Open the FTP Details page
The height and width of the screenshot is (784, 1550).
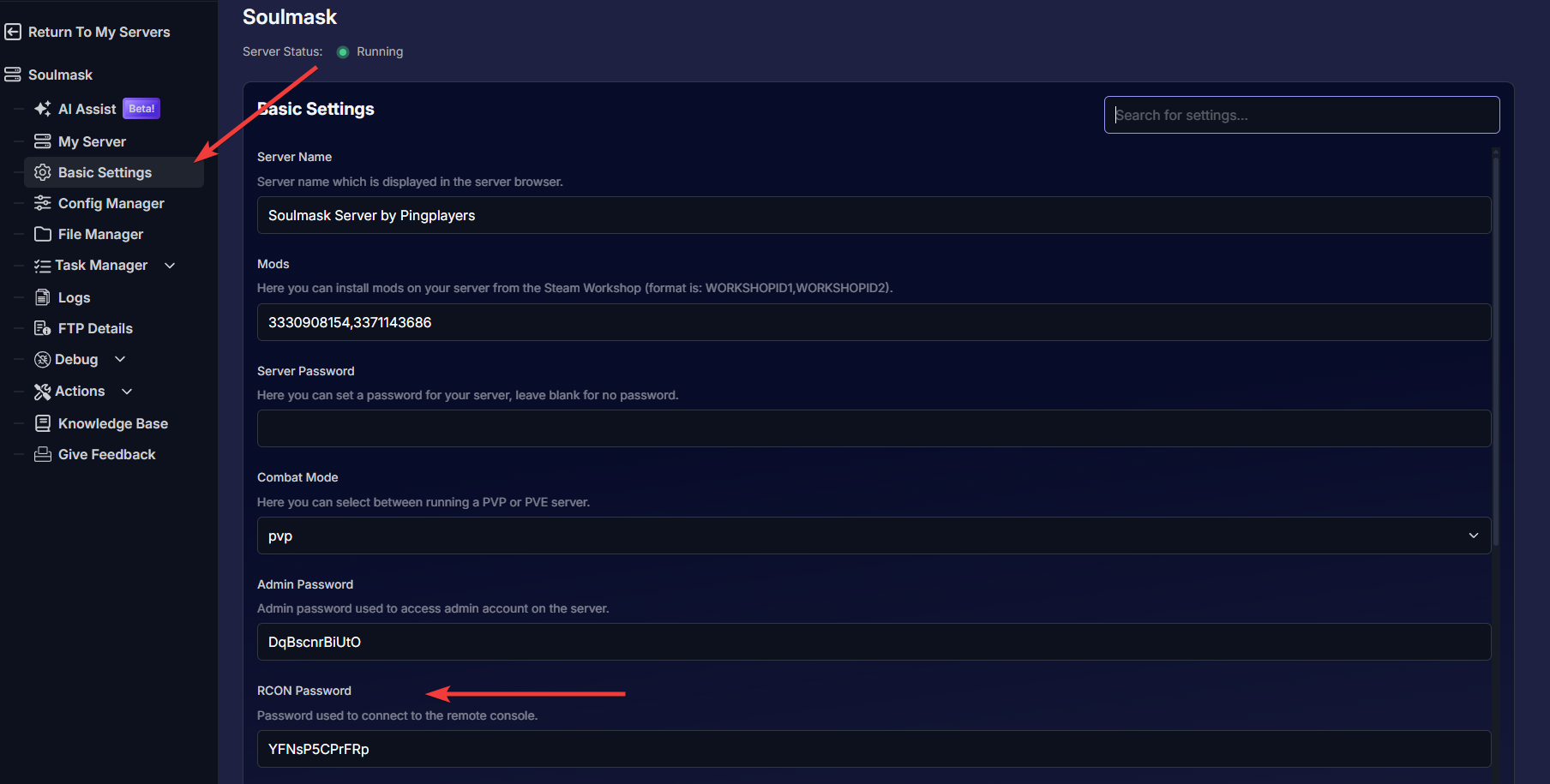click(x=95, y=328)
